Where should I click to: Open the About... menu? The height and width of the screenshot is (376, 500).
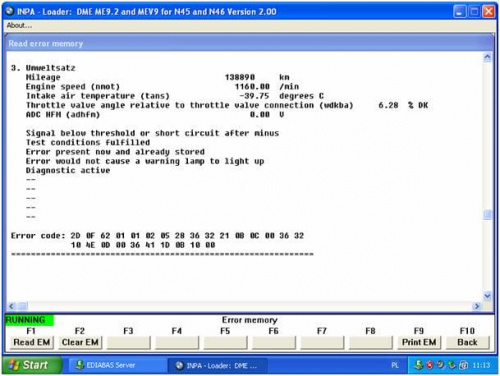click(19, 25)
